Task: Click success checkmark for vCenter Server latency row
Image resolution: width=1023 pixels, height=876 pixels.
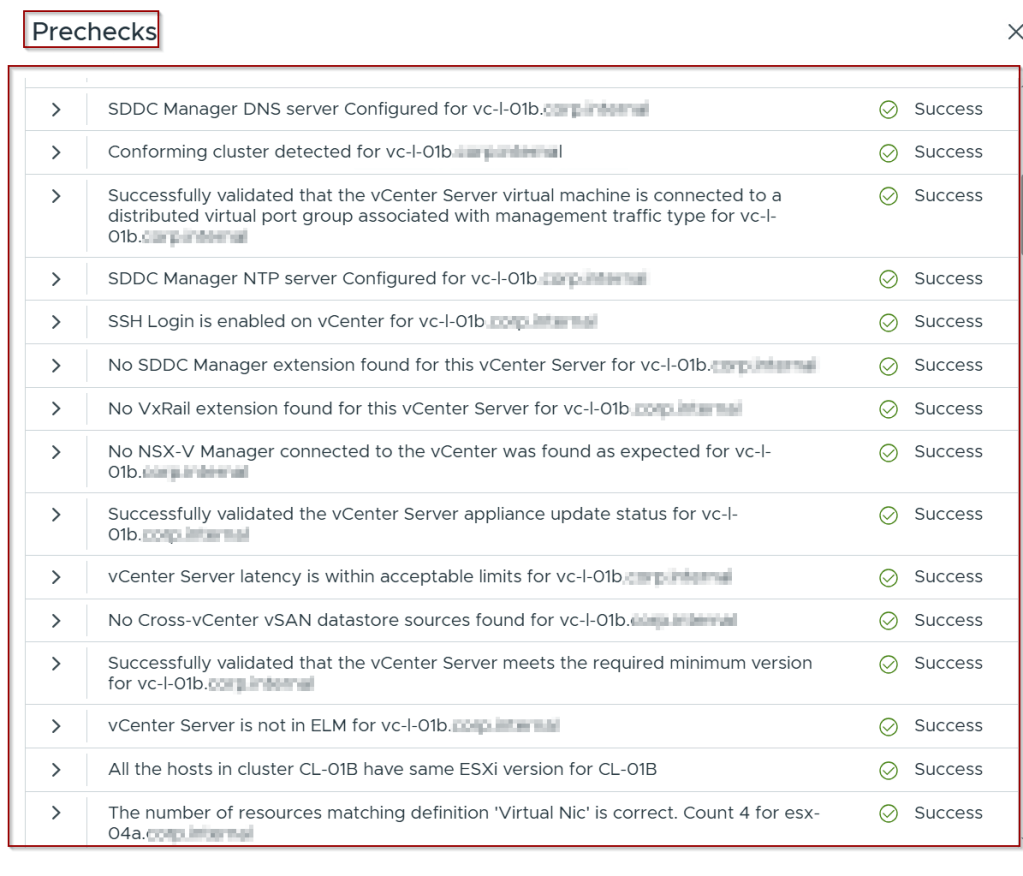Action: click(888, 578)
